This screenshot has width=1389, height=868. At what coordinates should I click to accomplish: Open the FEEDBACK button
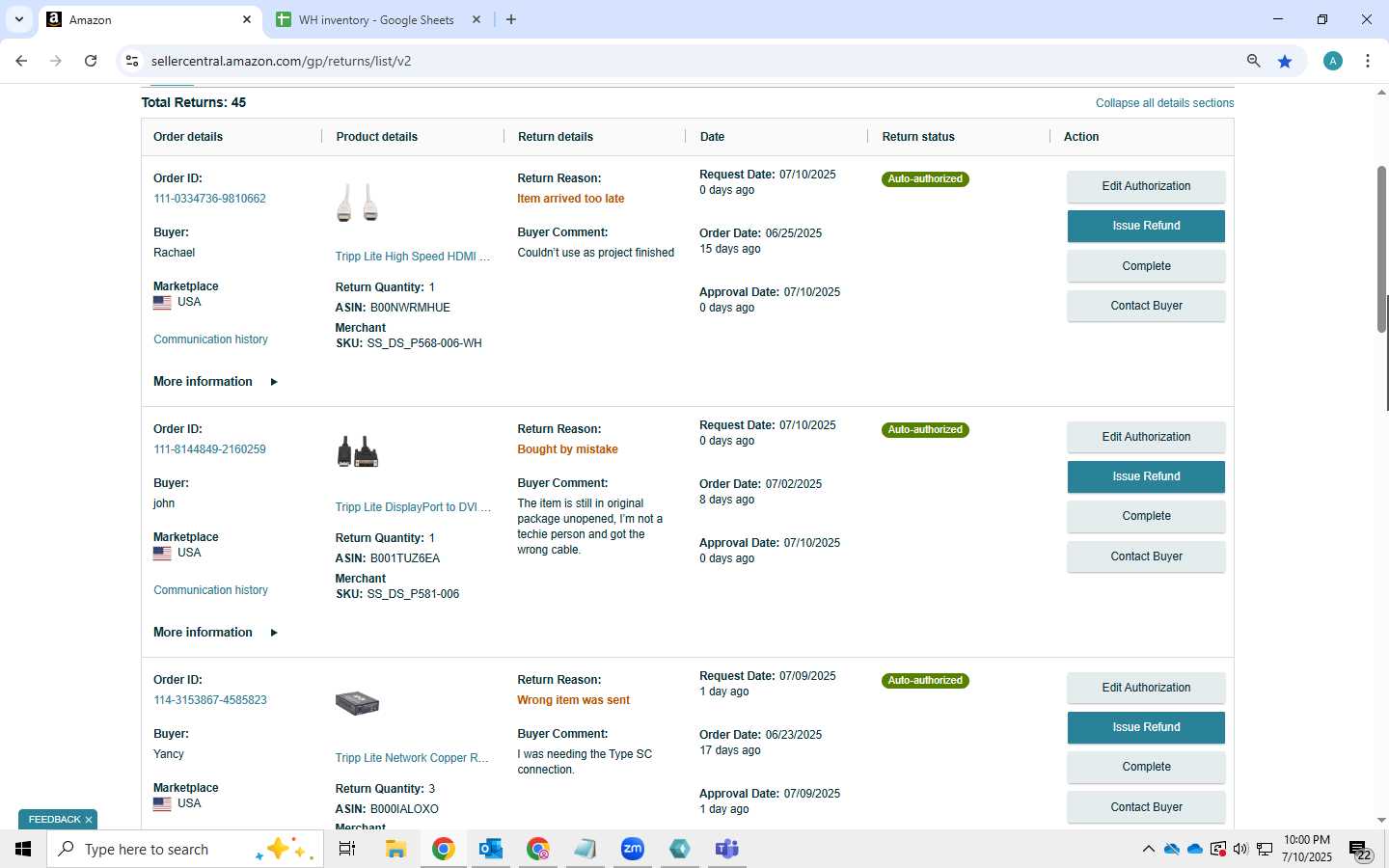(54, 820)
